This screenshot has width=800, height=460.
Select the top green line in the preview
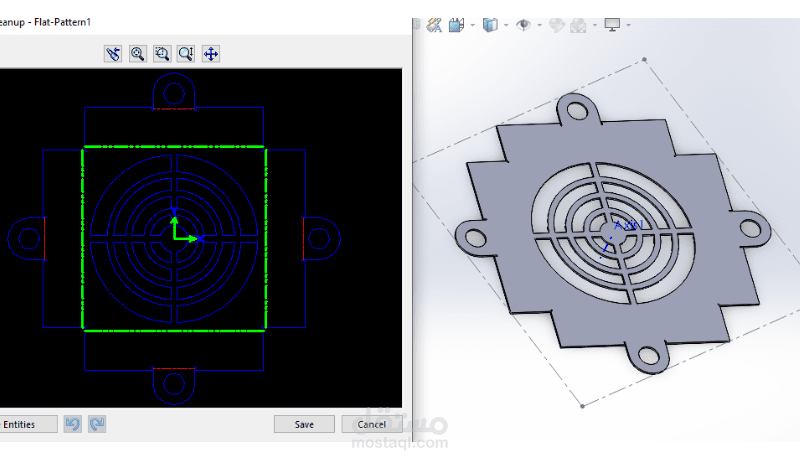(x=174, y=147)
